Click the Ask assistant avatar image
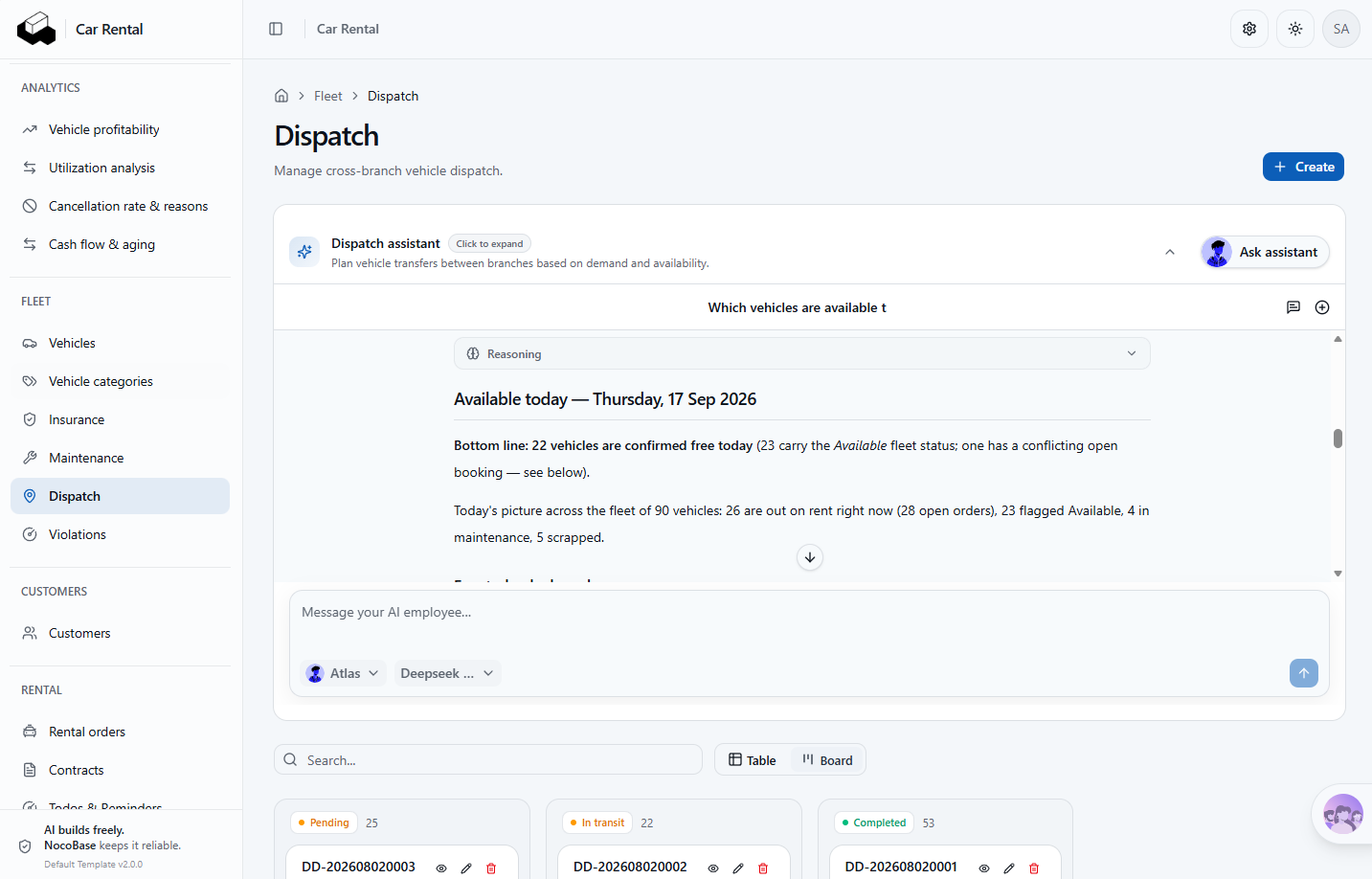This screenshot has width=1372, height=879. tap(1217, 252)
